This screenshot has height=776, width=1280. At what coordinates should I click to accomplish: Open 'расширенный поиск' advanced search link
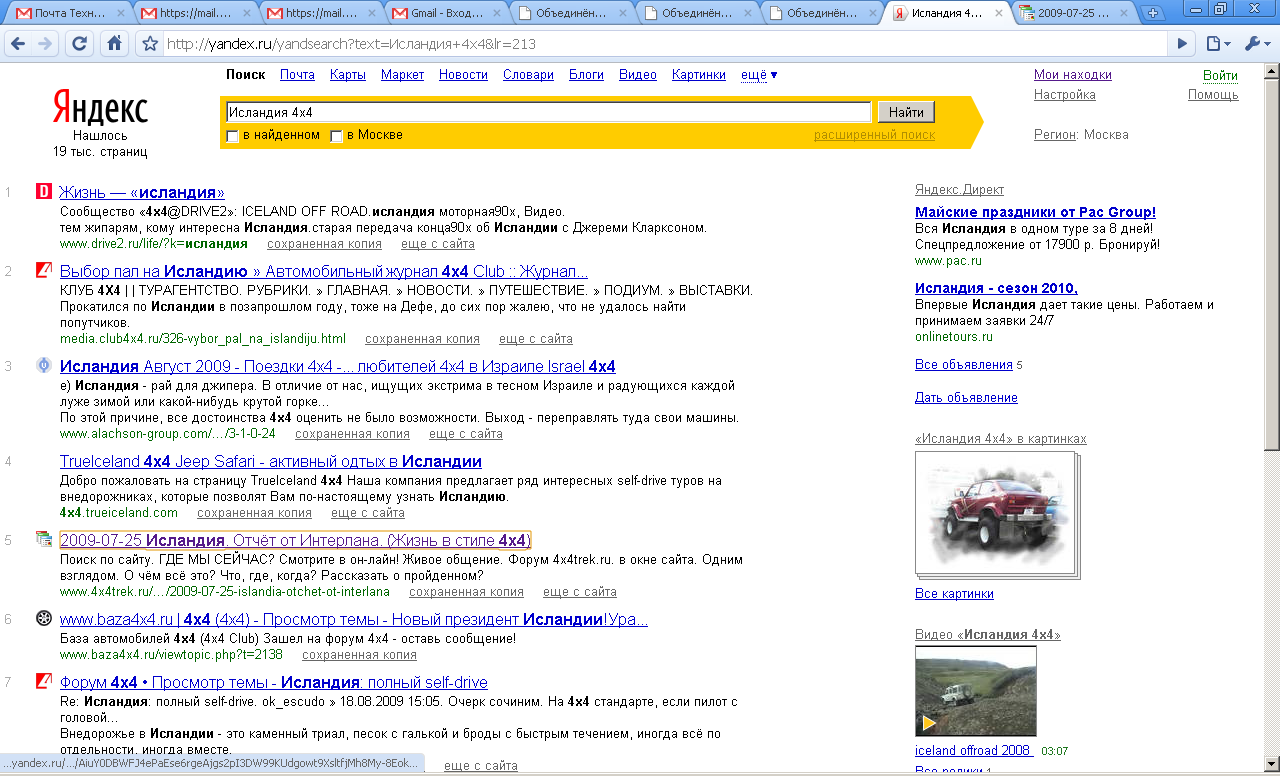pos(874,135)
